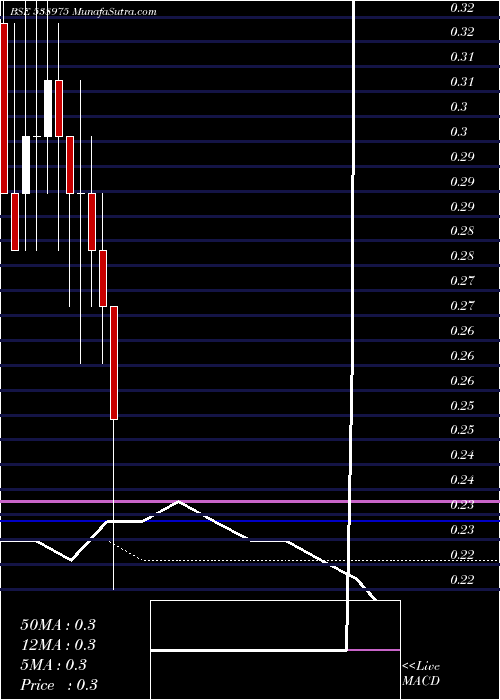Click the "Price : 0.3" reading
The image size is (500, 700).
(59, 685)
